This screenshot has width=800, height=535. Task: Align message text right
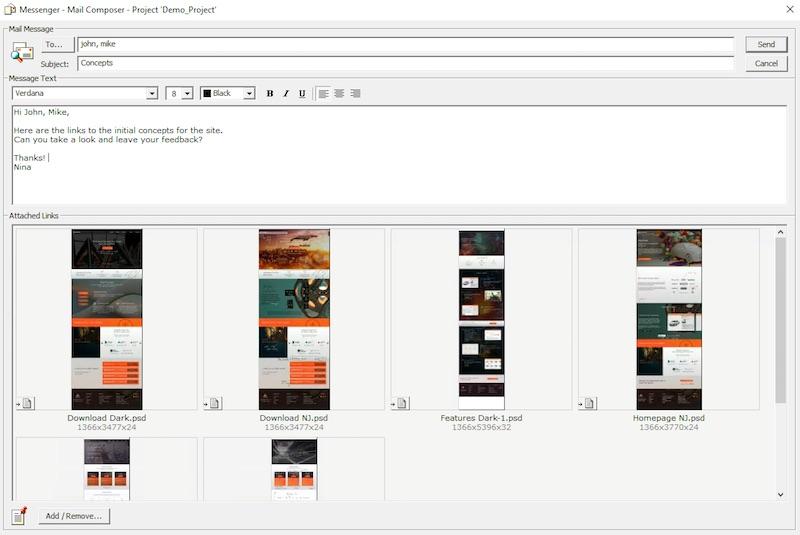pyautogui.click(x=355, y=94)
